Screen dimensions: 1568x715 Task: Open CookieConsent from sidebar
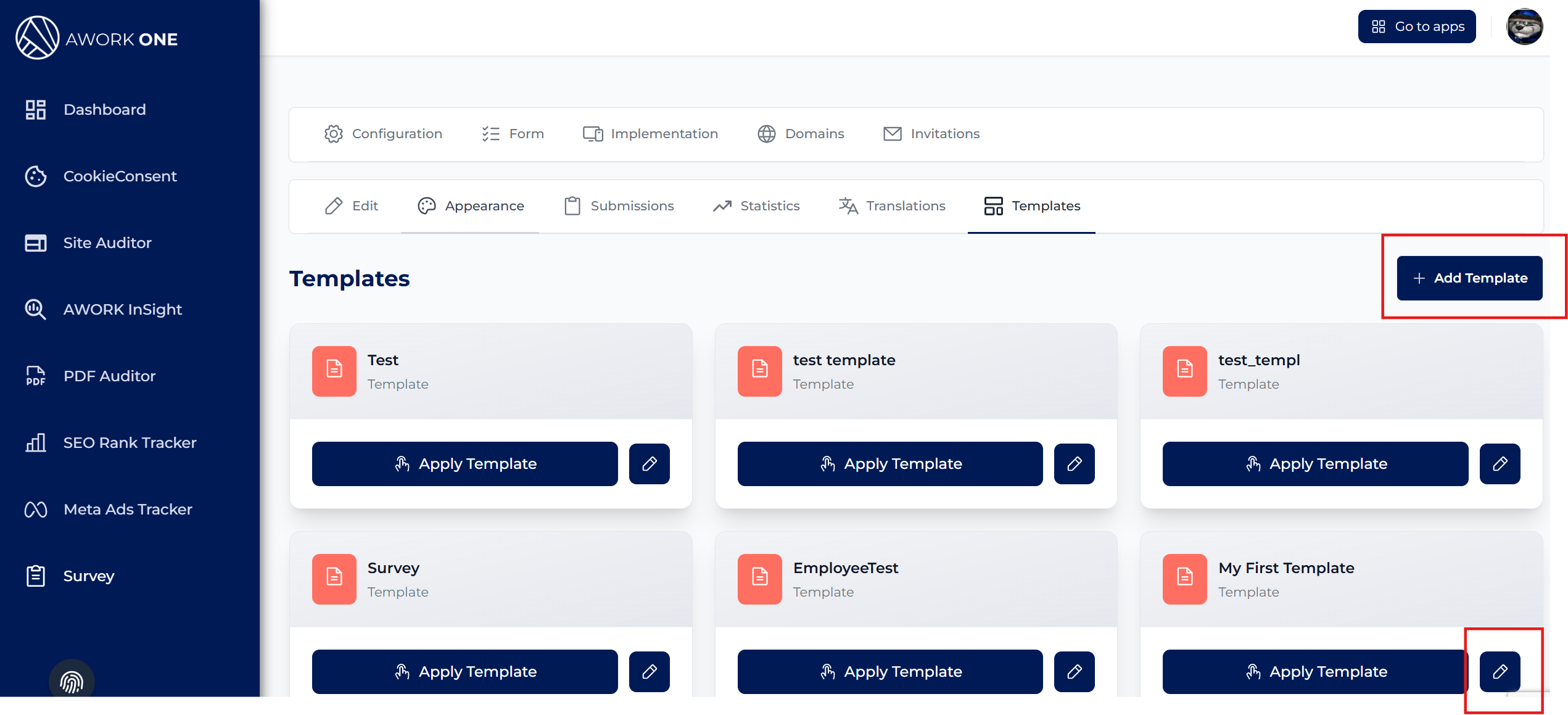coord(120,176)
